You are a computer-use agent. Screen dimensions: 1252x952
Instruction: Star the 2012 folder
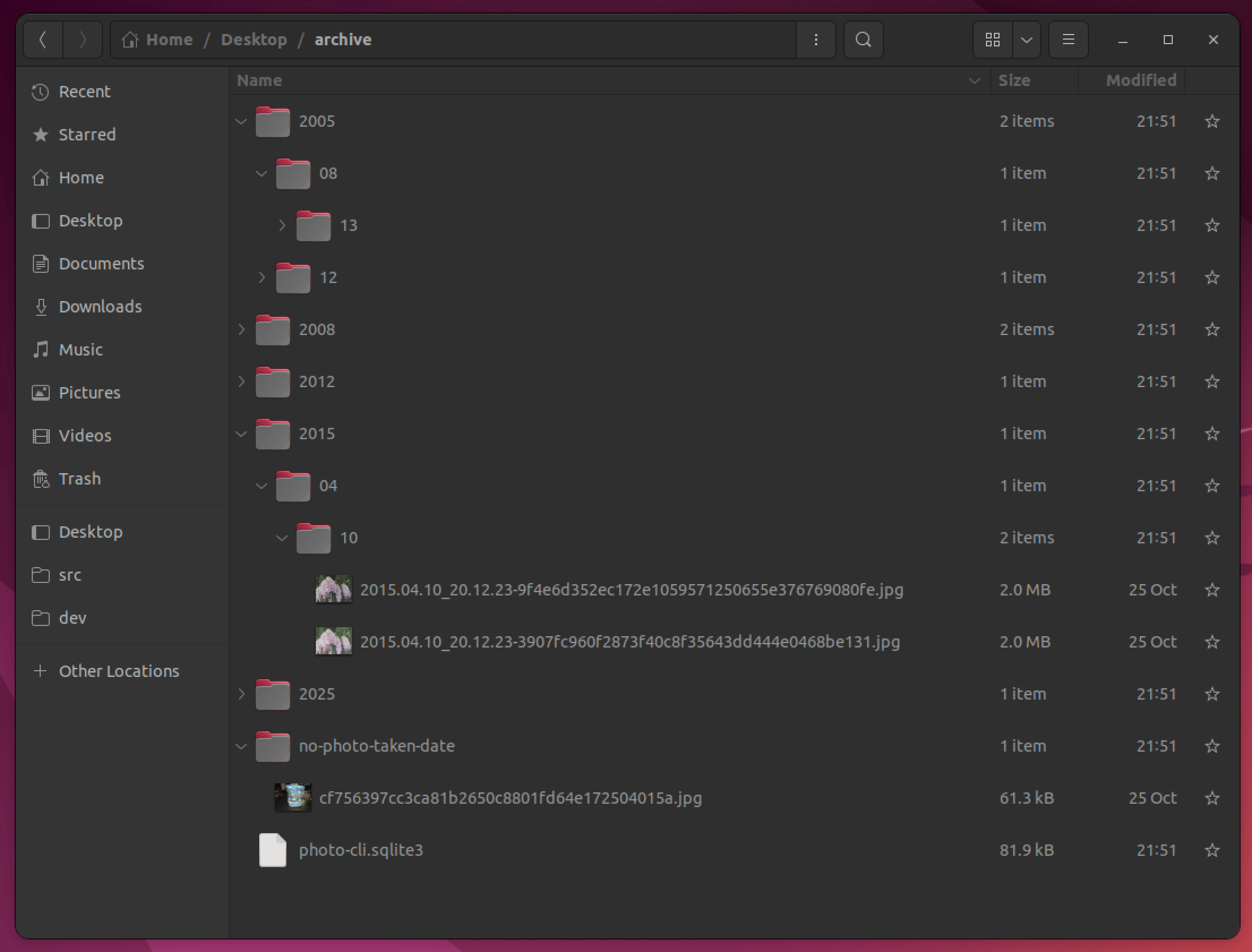(1212, 382)
